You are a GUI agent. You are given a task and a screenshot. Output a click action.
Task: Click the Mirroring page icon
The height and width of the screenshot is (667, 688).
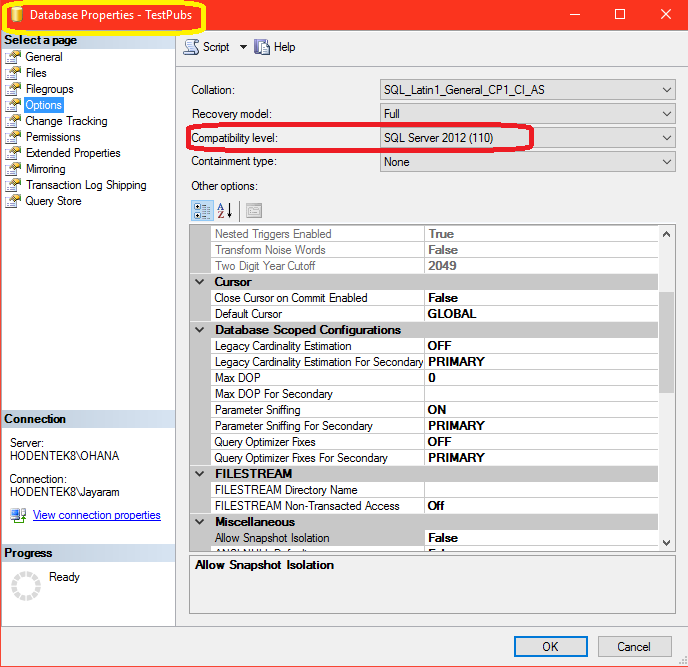[13, 169]
